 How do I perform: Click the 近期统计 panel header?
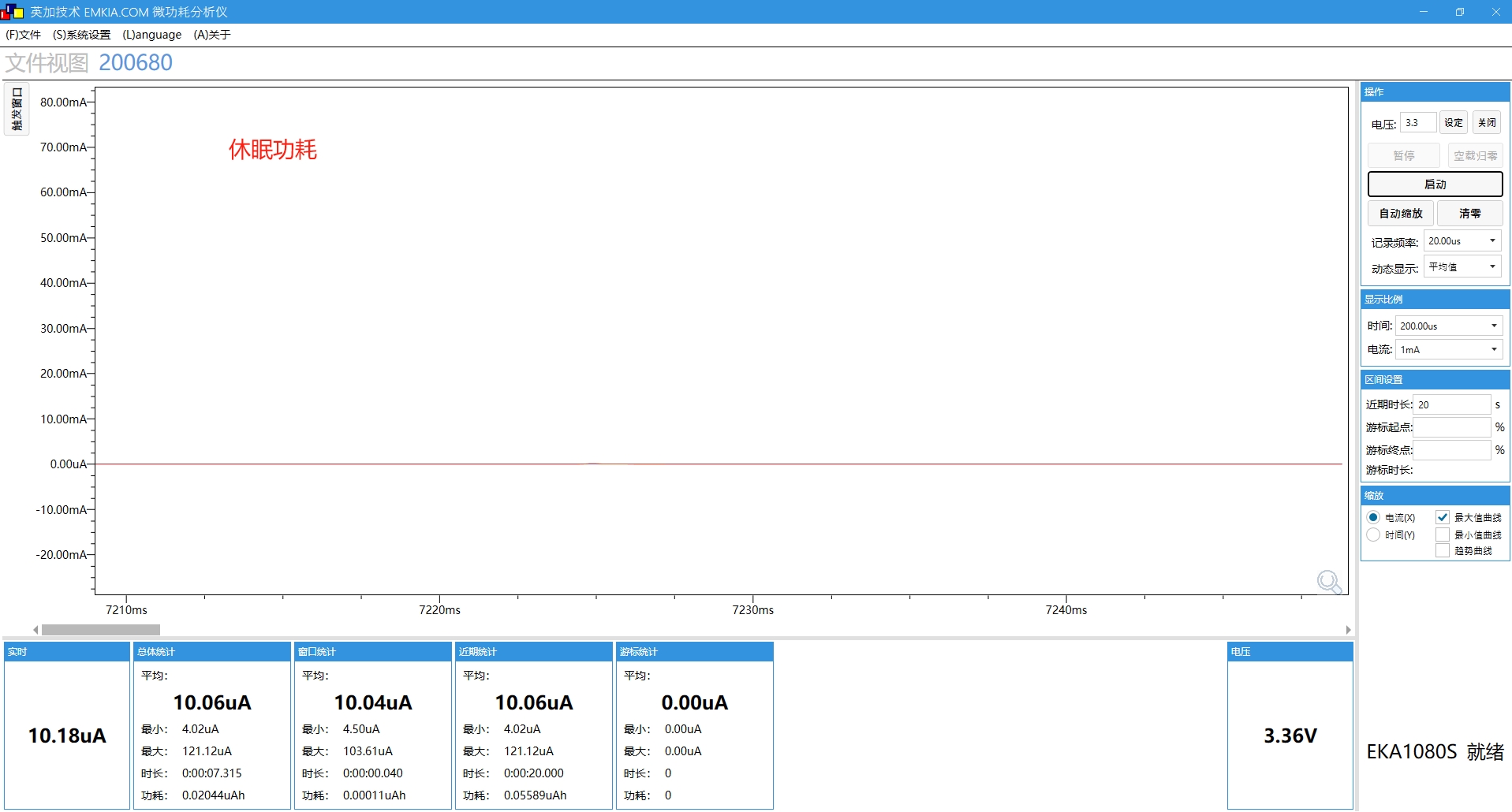[533, 652]
